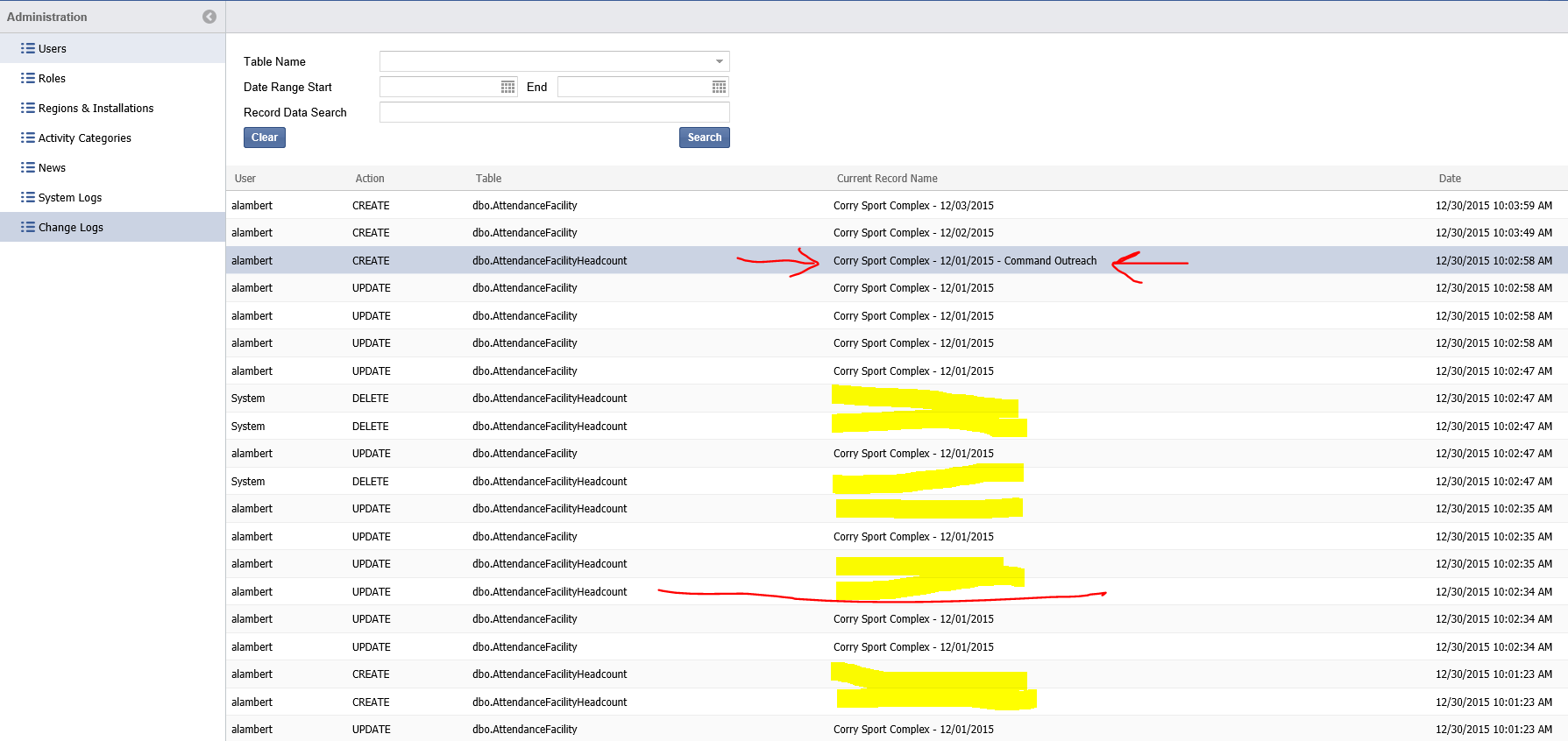
Task: Click the Record Data Search input field
Action: click(554, 112)
